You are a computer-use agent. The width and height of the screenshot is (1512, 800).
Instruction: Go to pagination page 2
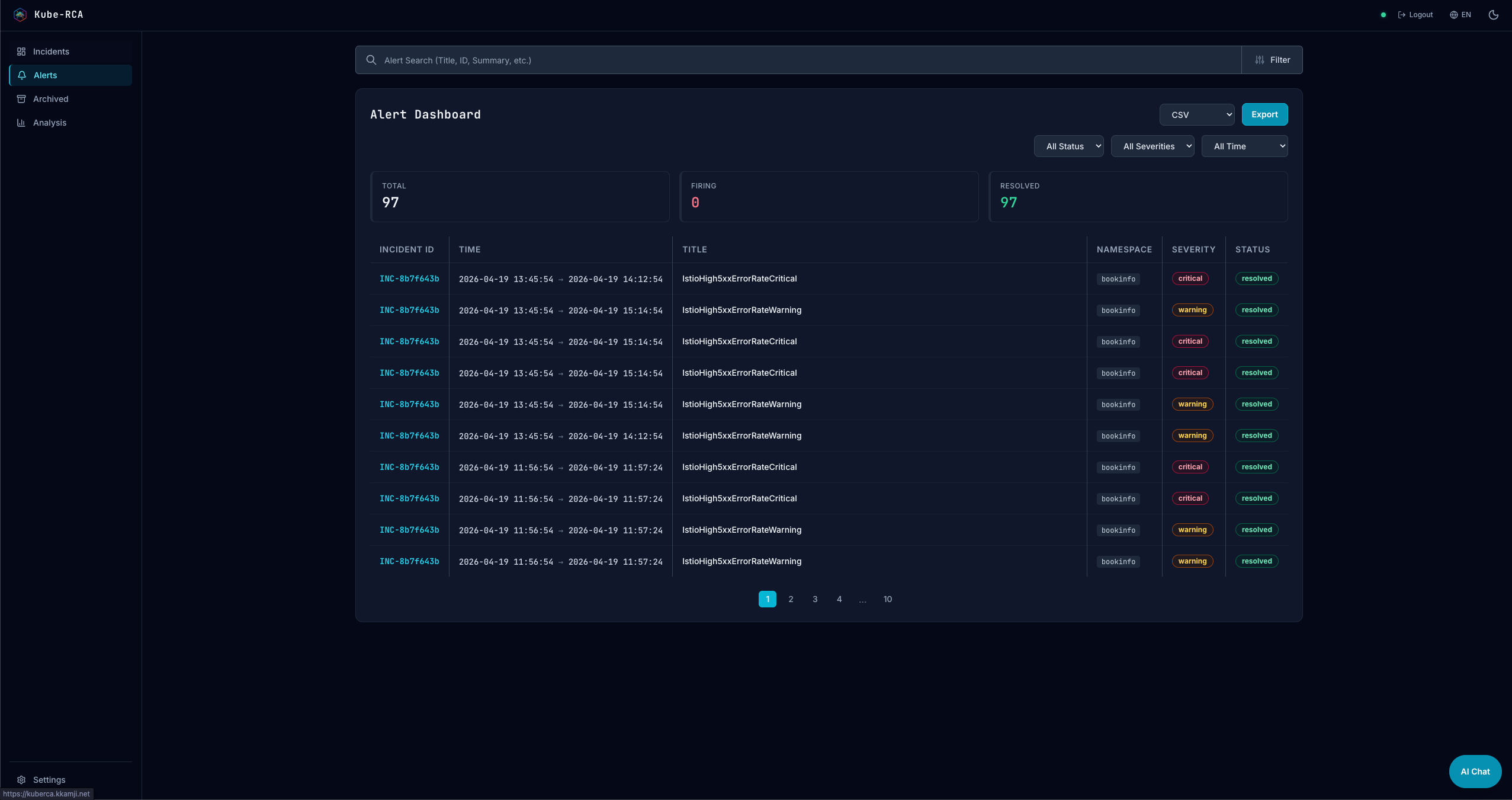click(791, 599)
